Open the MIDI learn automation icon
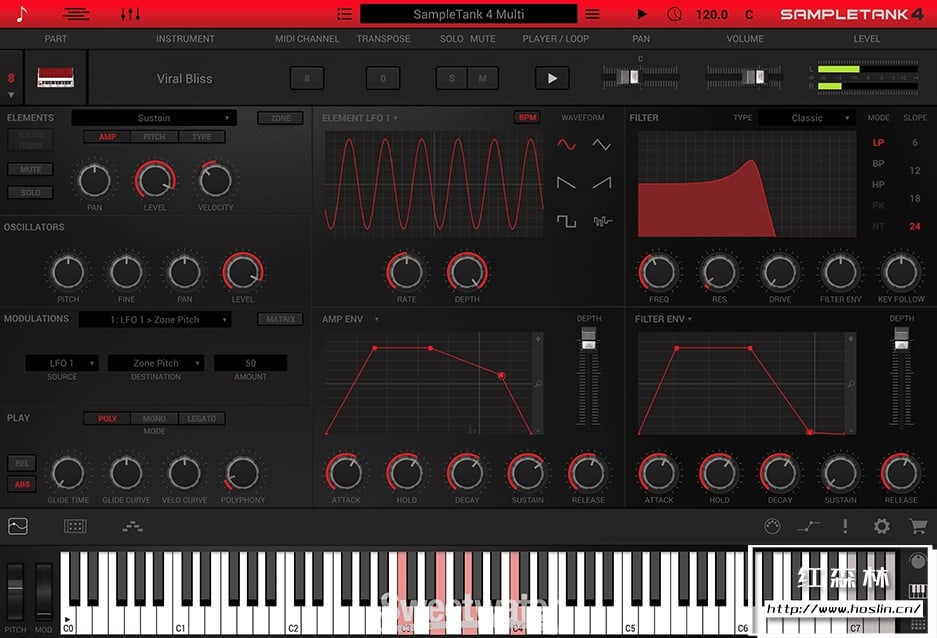This screenshot has width=937, height=638. [809, 526]
